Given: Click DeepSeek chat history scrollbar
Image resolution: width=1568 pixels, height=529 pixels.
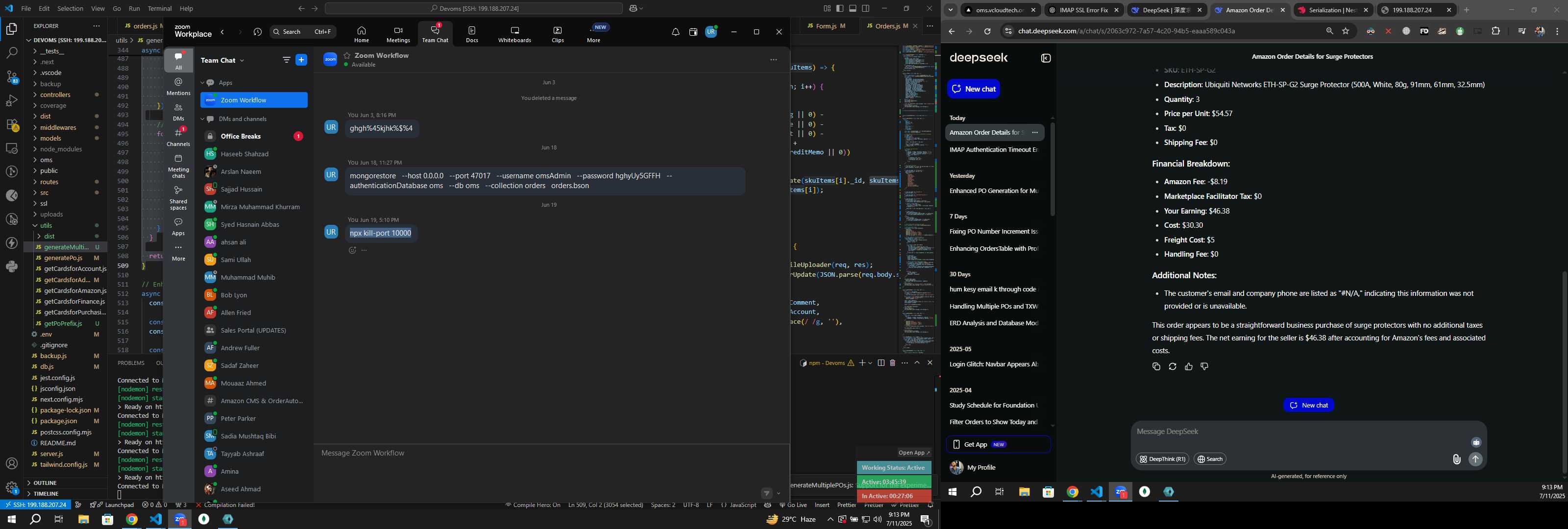Looking at the screenshot, I should point(1053,169).
